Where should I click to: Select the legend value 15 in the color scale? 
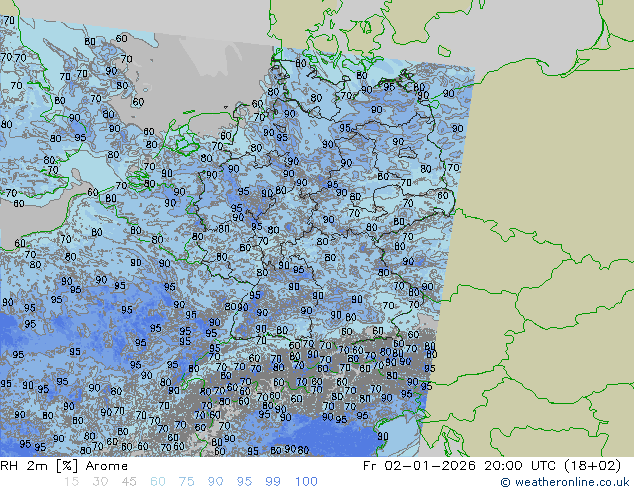pos(72,482)
